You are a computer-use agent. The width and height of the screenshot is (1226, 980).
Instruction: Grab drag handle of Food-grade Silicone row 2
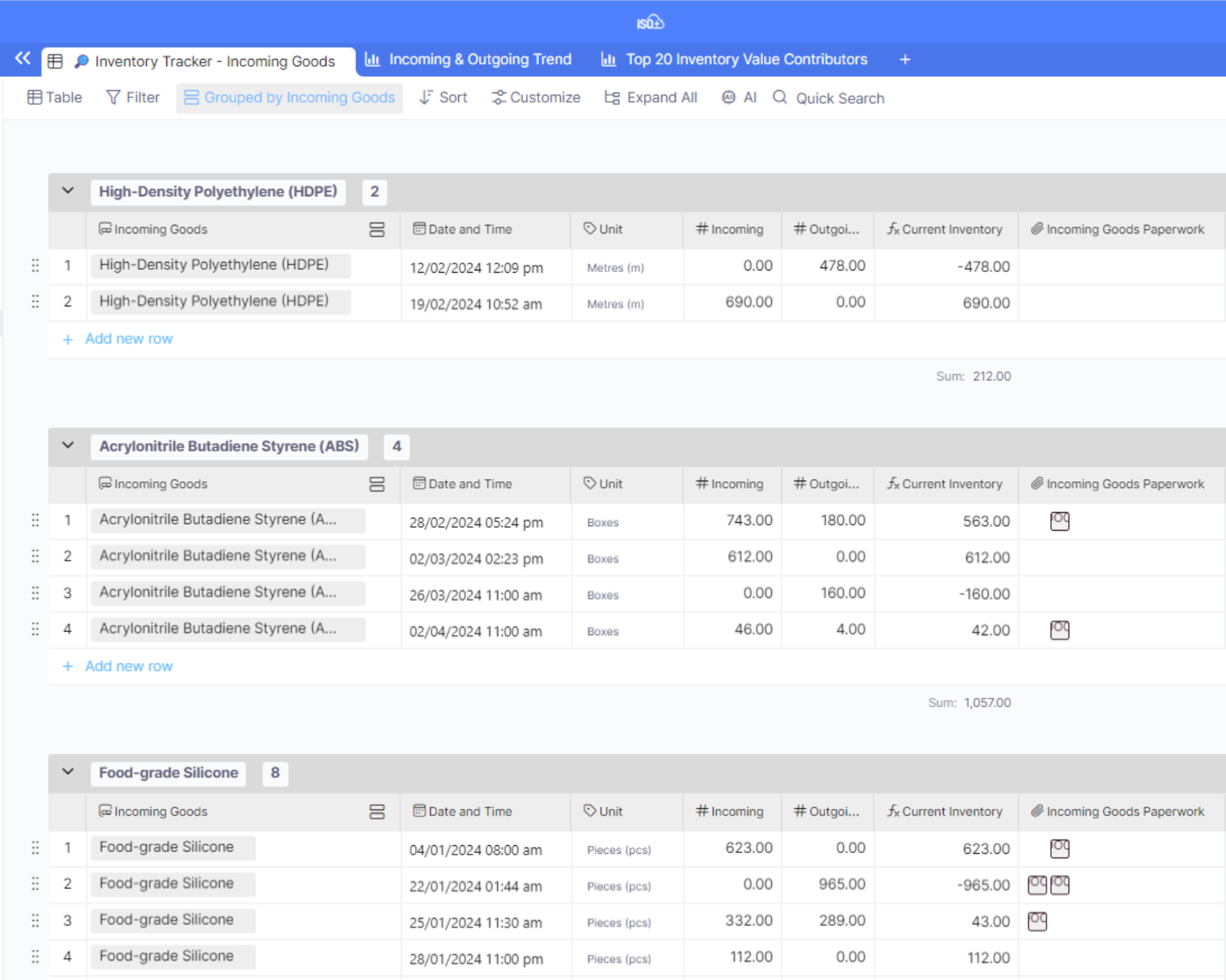click(35, 884)
